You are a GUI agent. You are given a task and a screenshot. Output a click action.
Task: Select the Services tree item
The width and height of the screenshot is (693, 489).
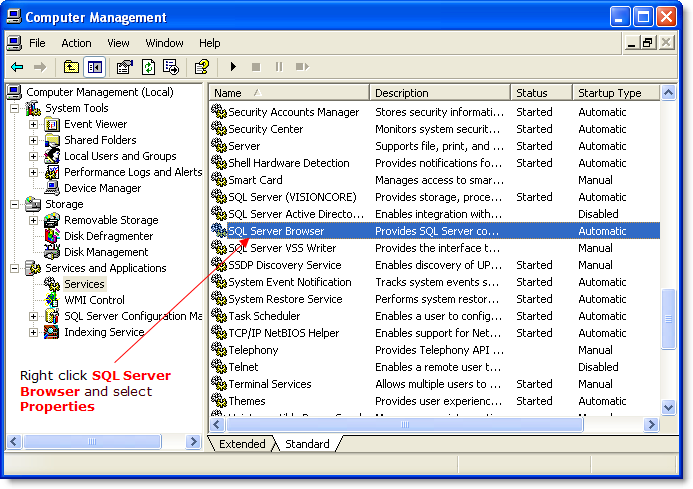click(84, 284)
